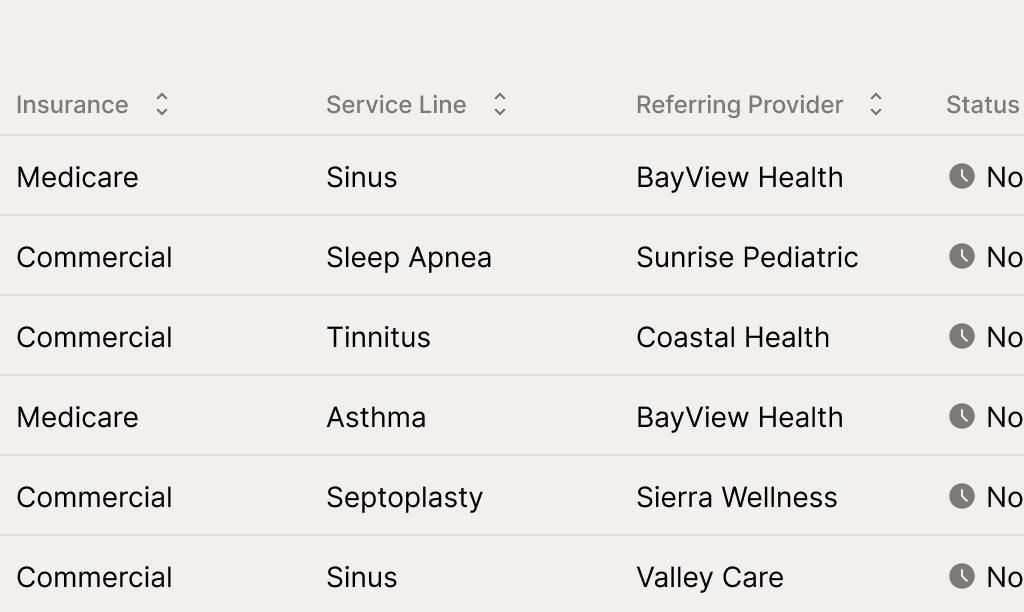Click the clock status icon in the Tinnitus row
This screenshot has width=1024, height=612.
coord(961,336)
